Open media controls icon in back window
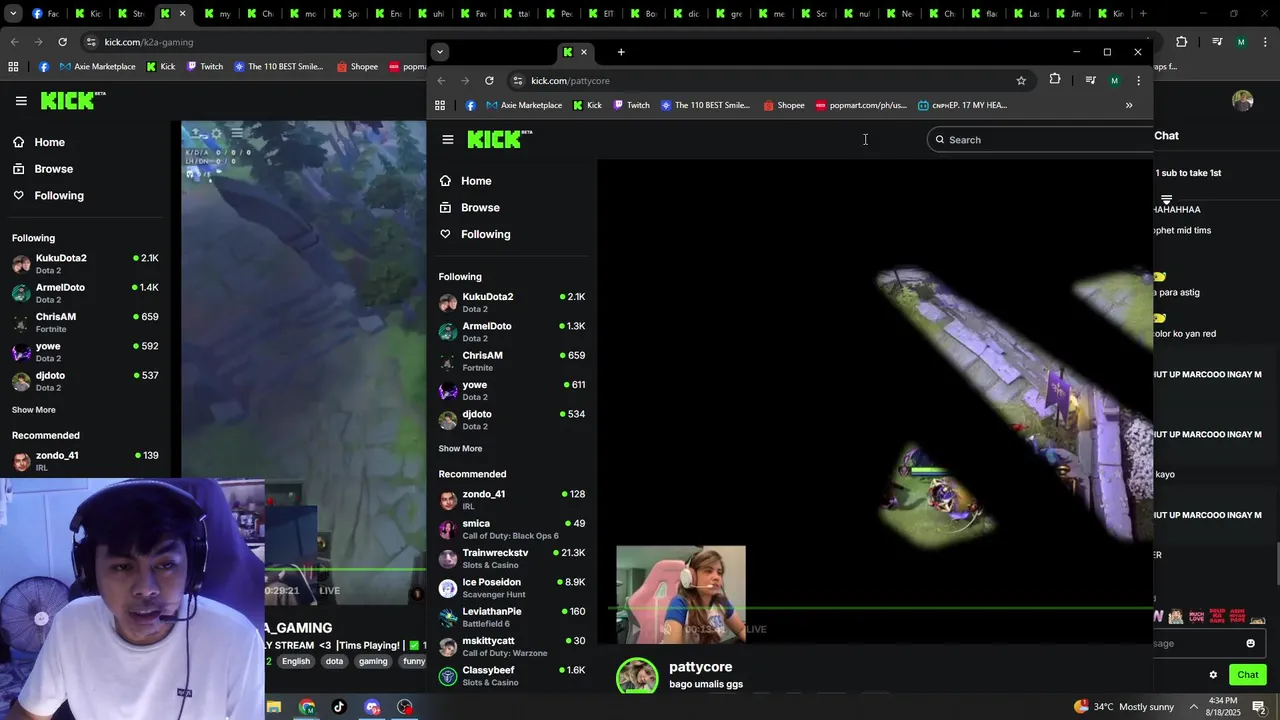 [x=1217, y=42]
